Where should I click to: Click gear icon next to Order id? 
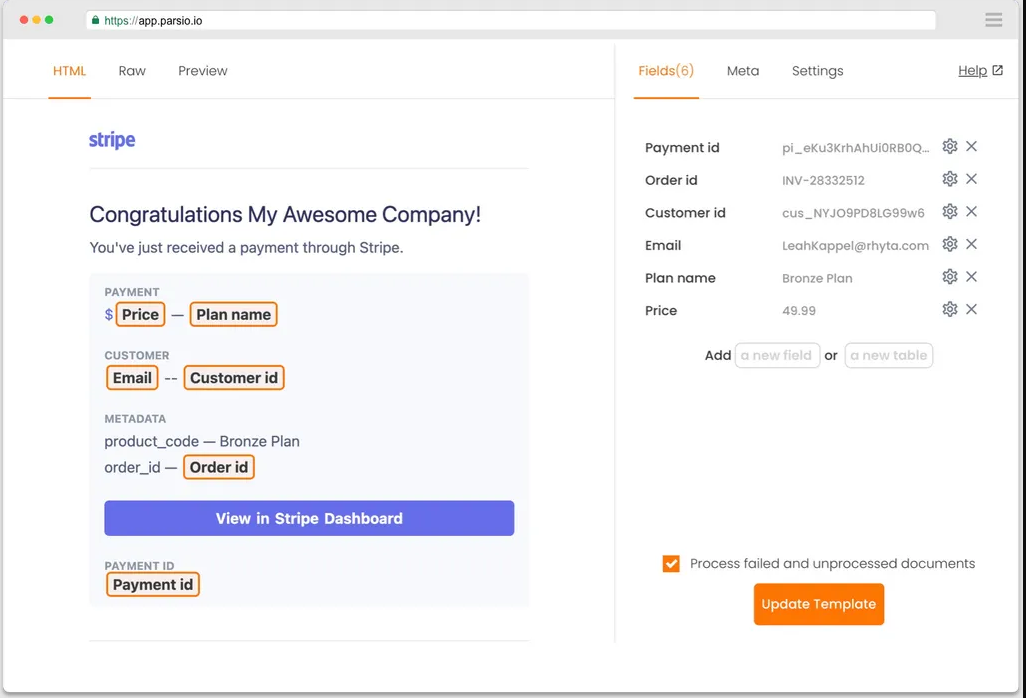pyautogui.click(x=949, y=180)
